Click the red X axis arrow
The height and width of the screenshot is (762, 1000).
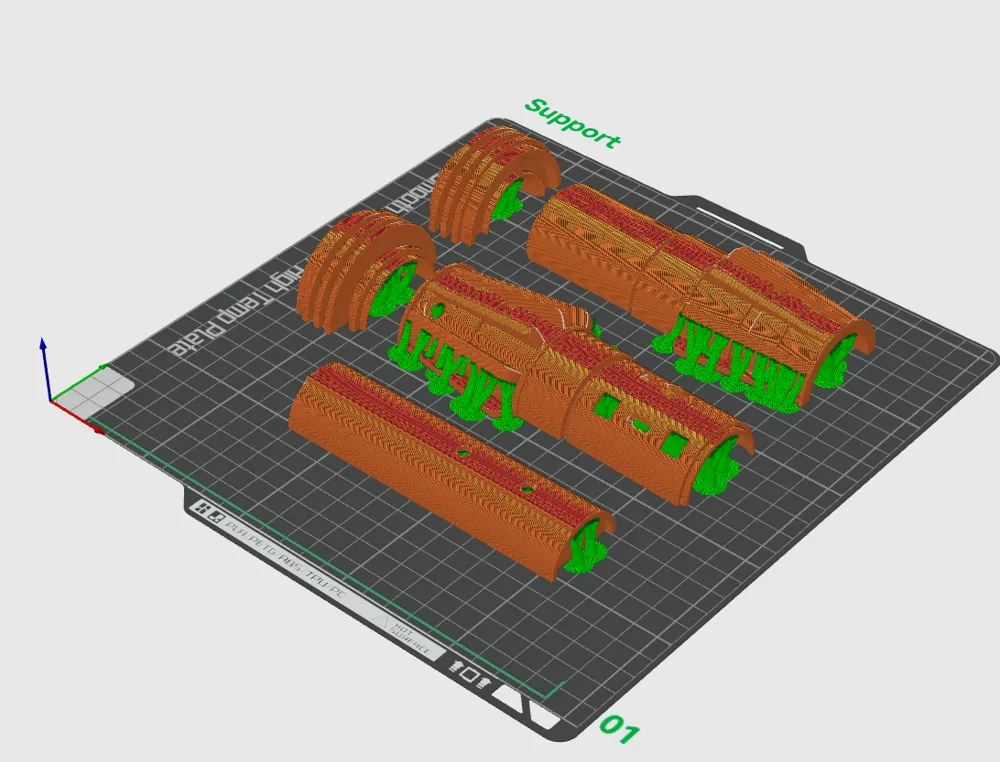tap(78, 418)
